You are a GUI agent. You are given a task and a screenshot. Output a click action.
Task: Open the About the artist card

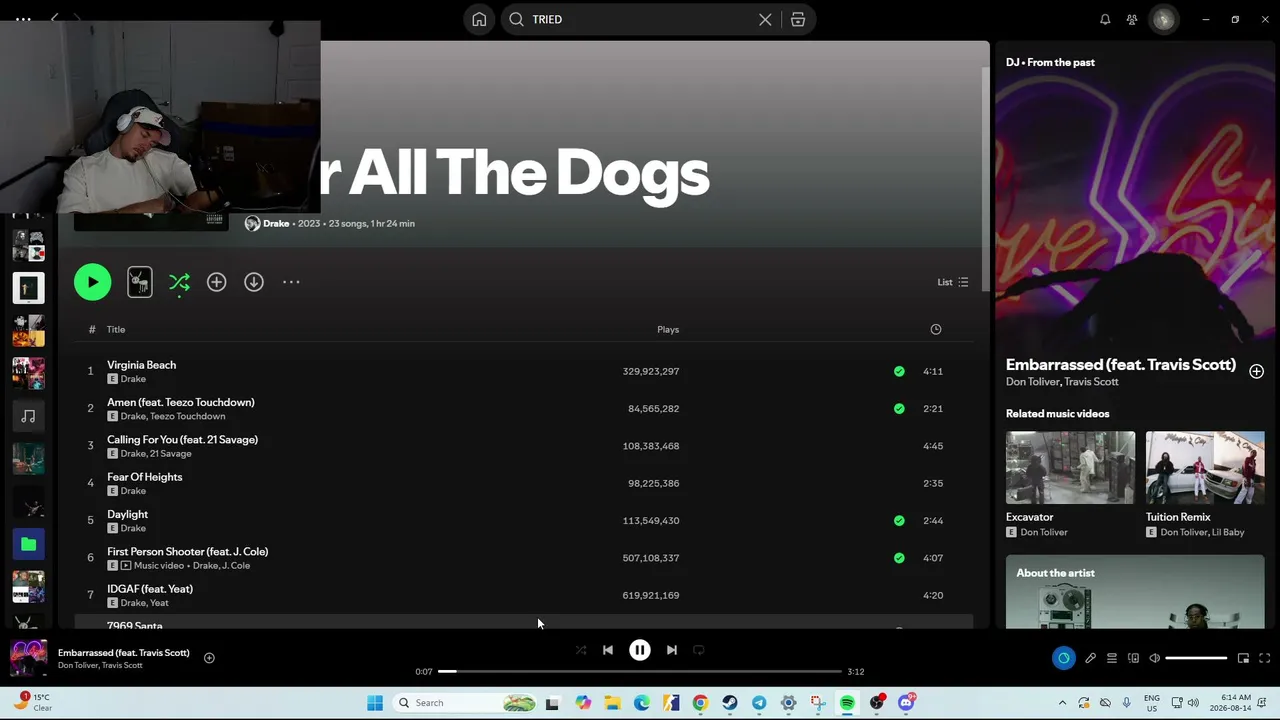click(x=1135, y=592)
